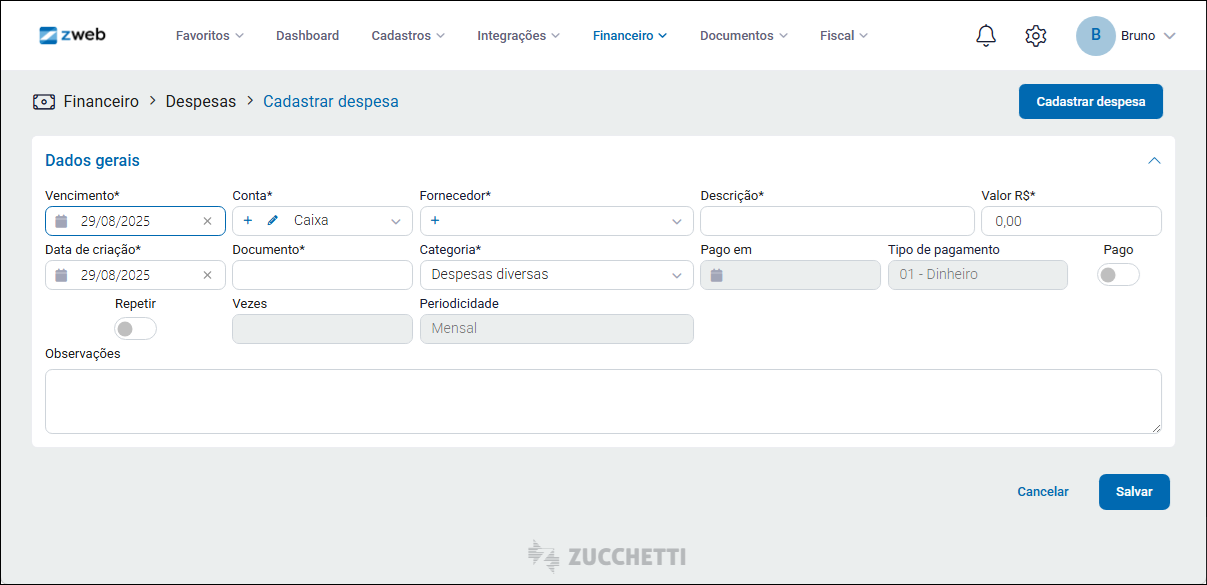1207x585 pixels.
Task: Open the notifications bell icon
Action: (986, 36)
